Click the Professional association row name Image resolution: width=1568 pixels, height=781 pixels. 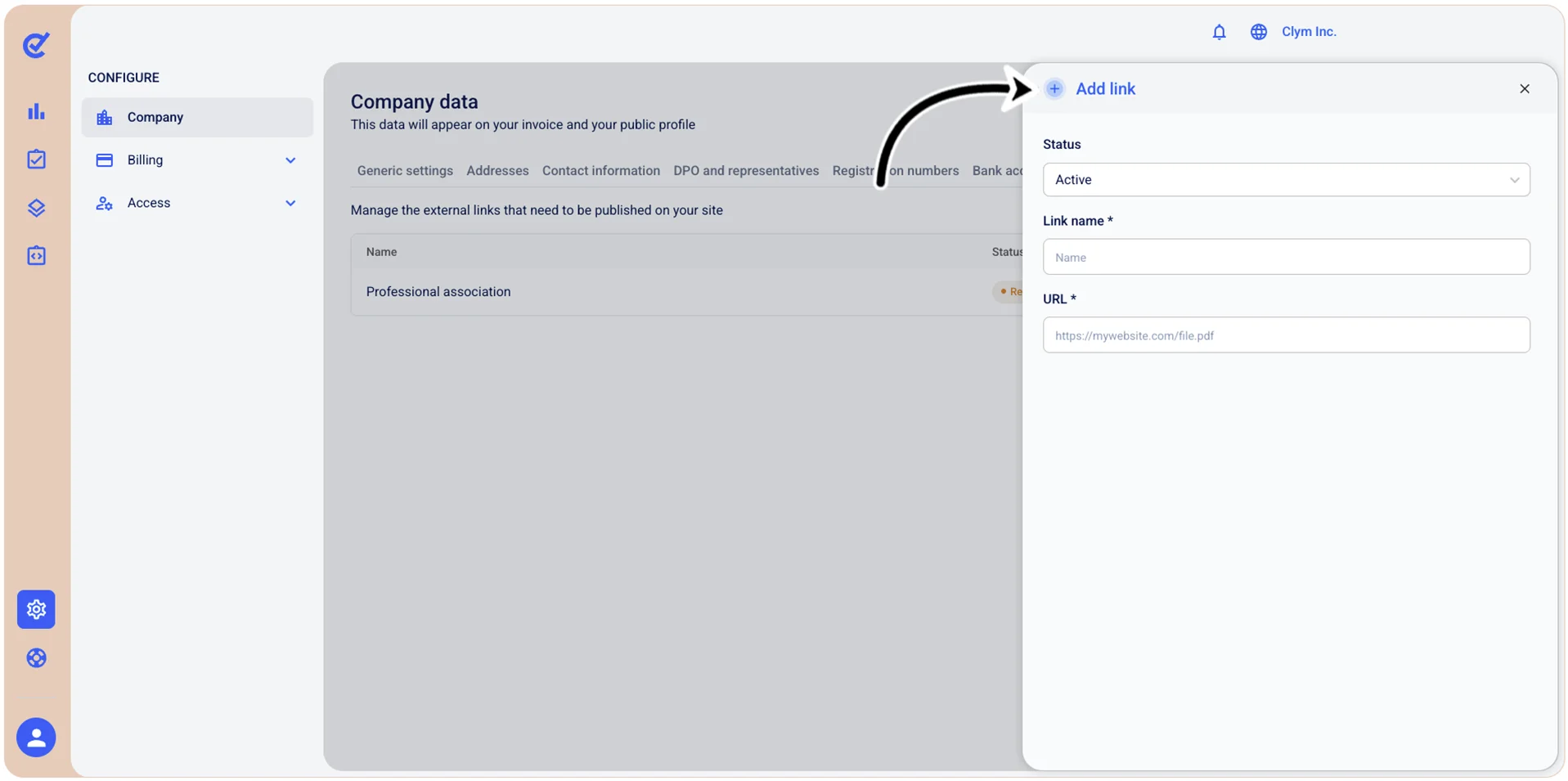click(438, 292)
